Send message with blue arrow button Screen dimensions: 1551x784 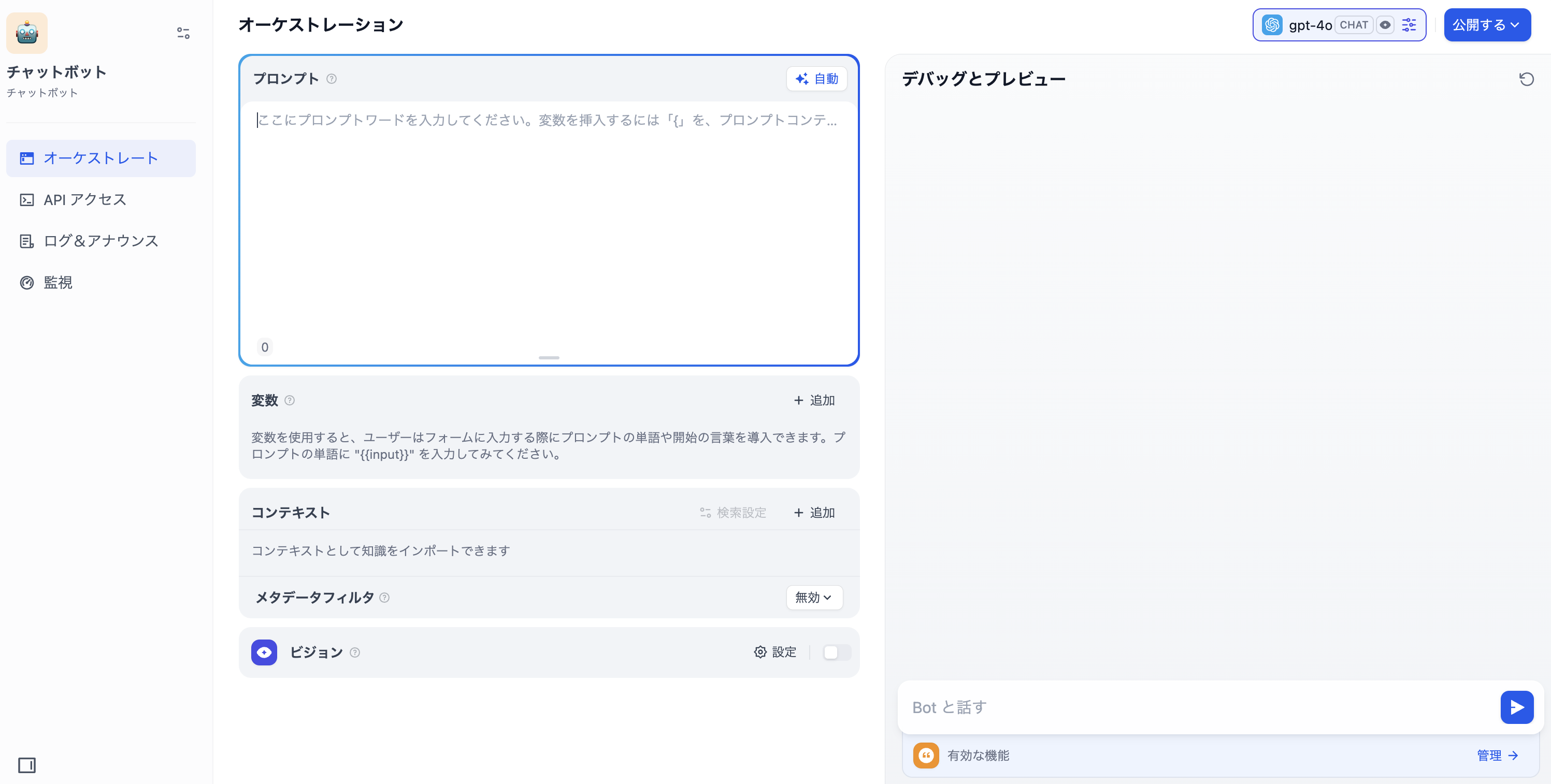click(1517, 707)
